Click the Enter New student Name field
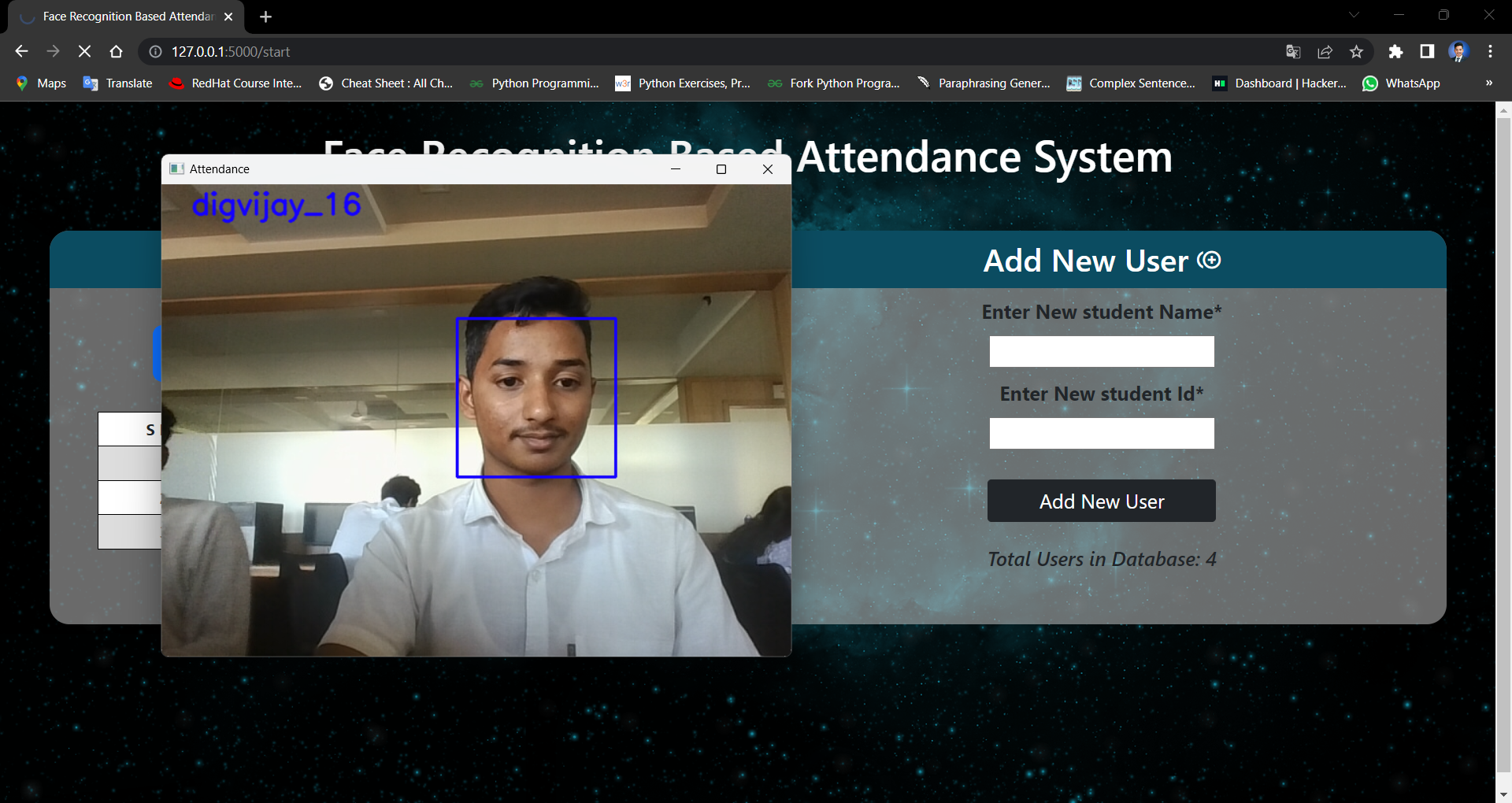The width and height of the screenshot is (1512, 803). [1101, 351]
